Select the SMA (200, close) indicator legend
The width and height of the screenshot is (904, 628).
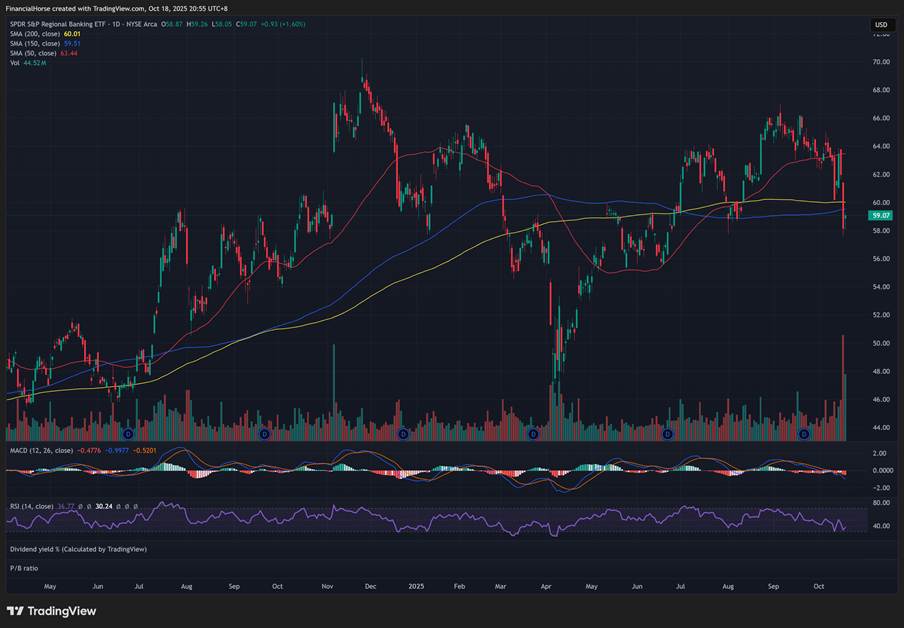pos(35,33)
